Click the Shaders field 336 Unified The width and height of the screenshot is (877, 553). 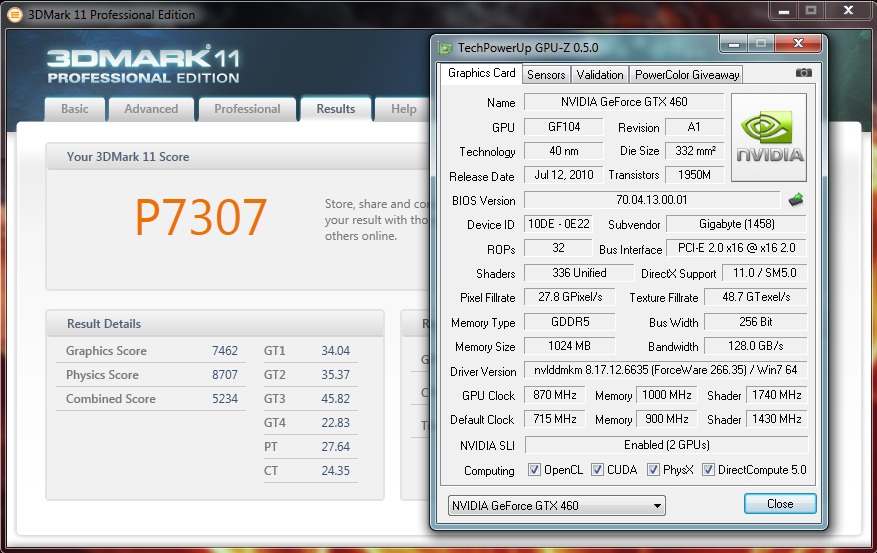(579, 273)
